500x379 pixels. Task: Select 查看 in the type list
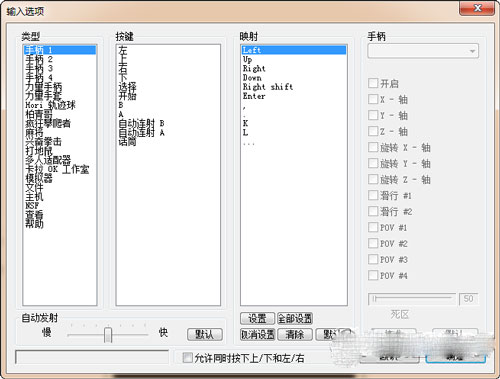[x=60, y=215]
